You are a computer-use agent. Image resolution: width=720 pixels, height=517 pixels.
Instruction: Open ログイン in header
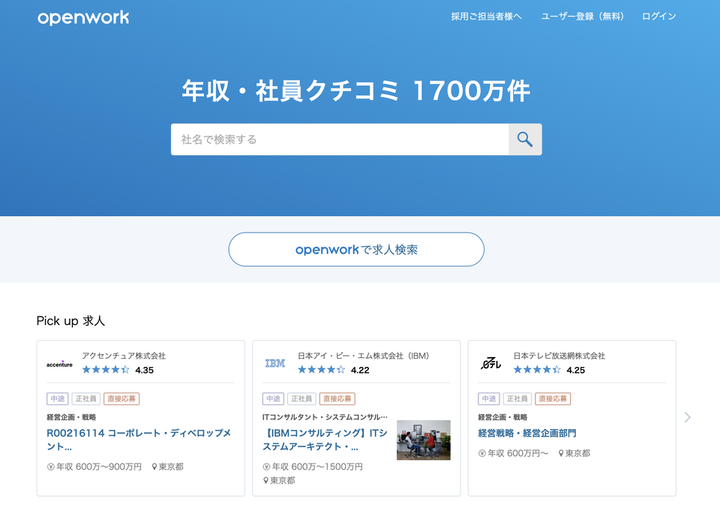(659, 17)
